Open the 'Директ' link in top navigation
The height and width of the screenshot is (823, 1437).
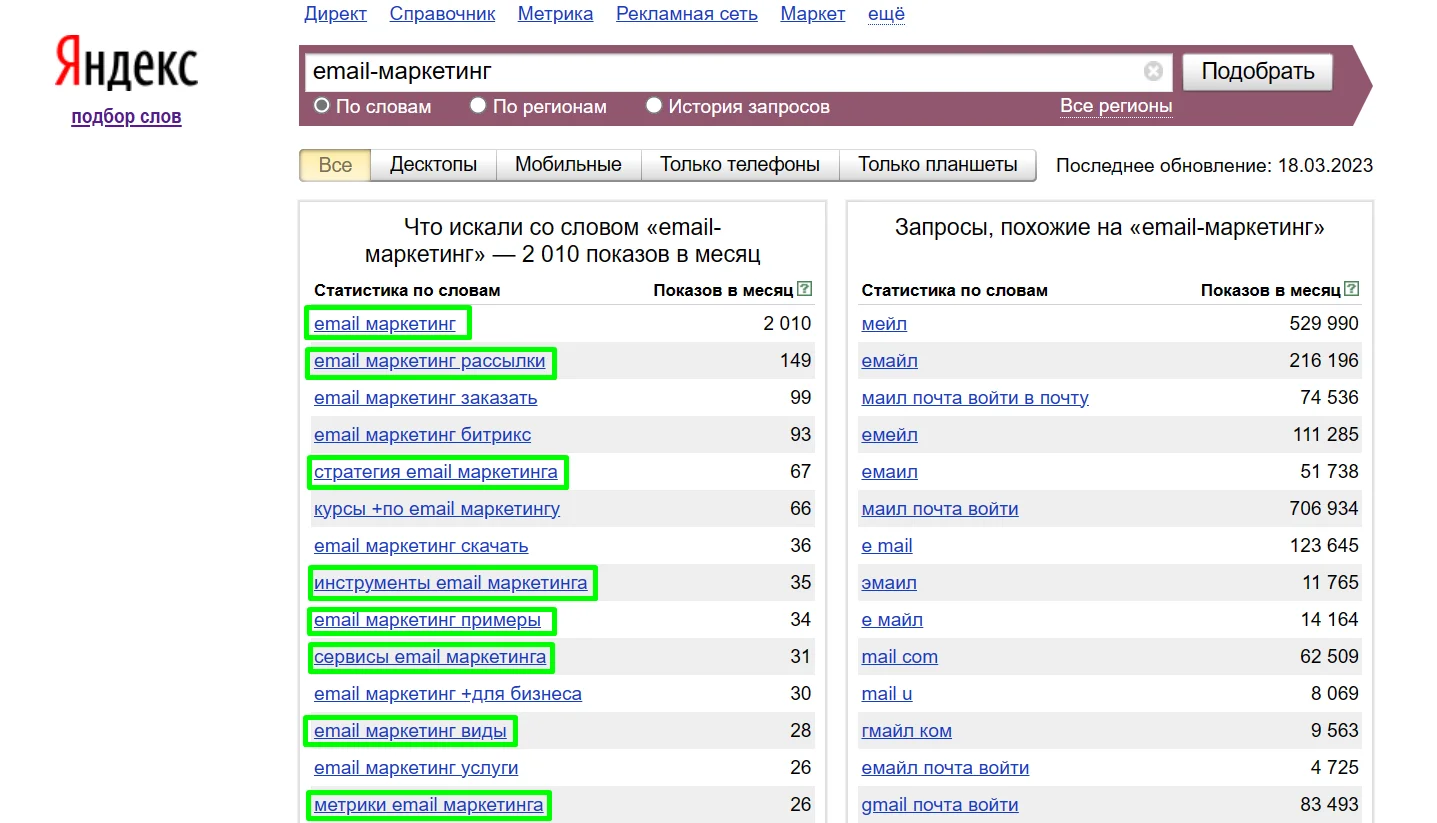pyautogui.click(x=335, y=14)
